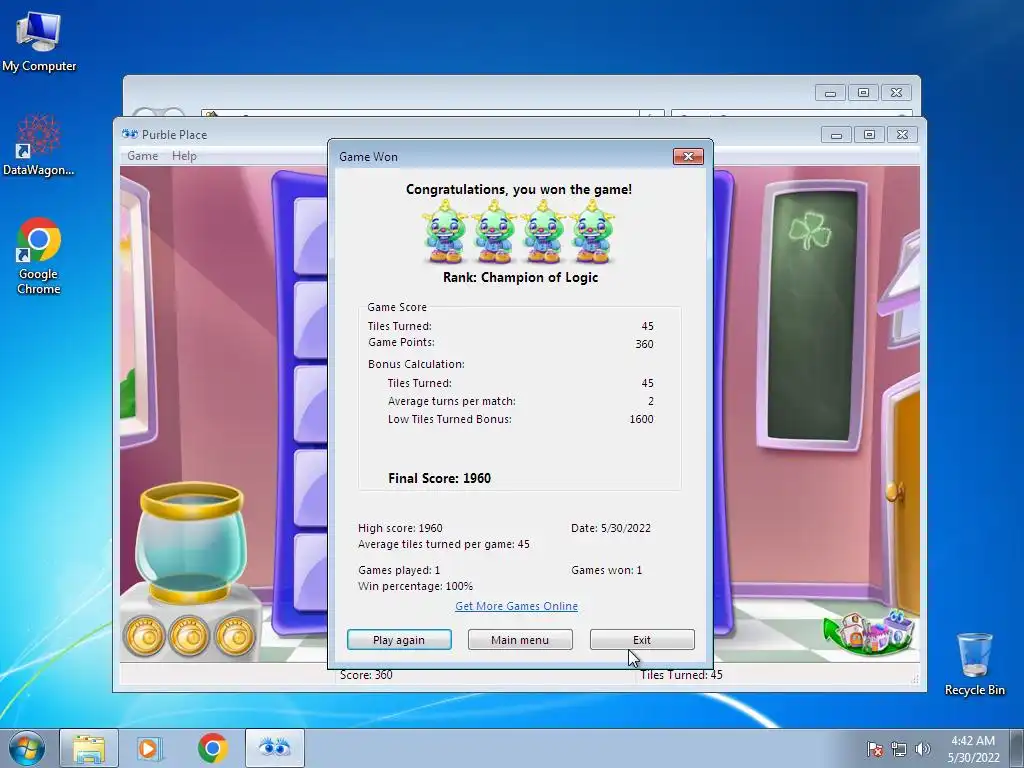The height and width of the screenshot is (768, 1024).
Task: Launch Windows Media Player from taskbar
Action: point(148,748)
